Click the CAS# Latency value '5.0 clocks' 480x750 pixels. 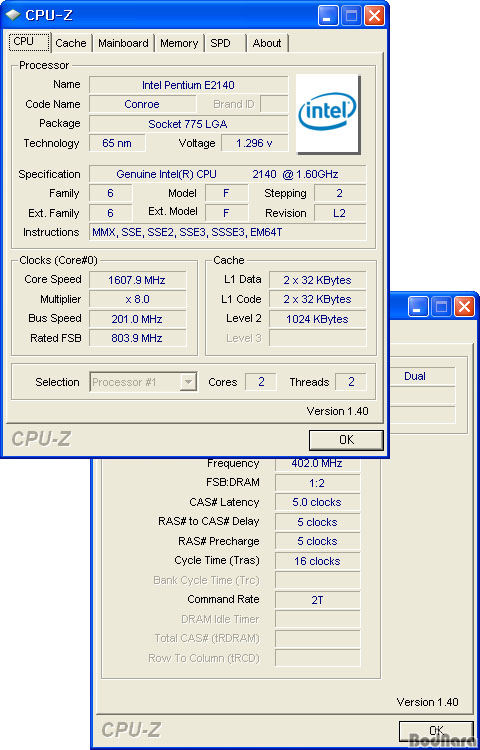click(317, 503)
